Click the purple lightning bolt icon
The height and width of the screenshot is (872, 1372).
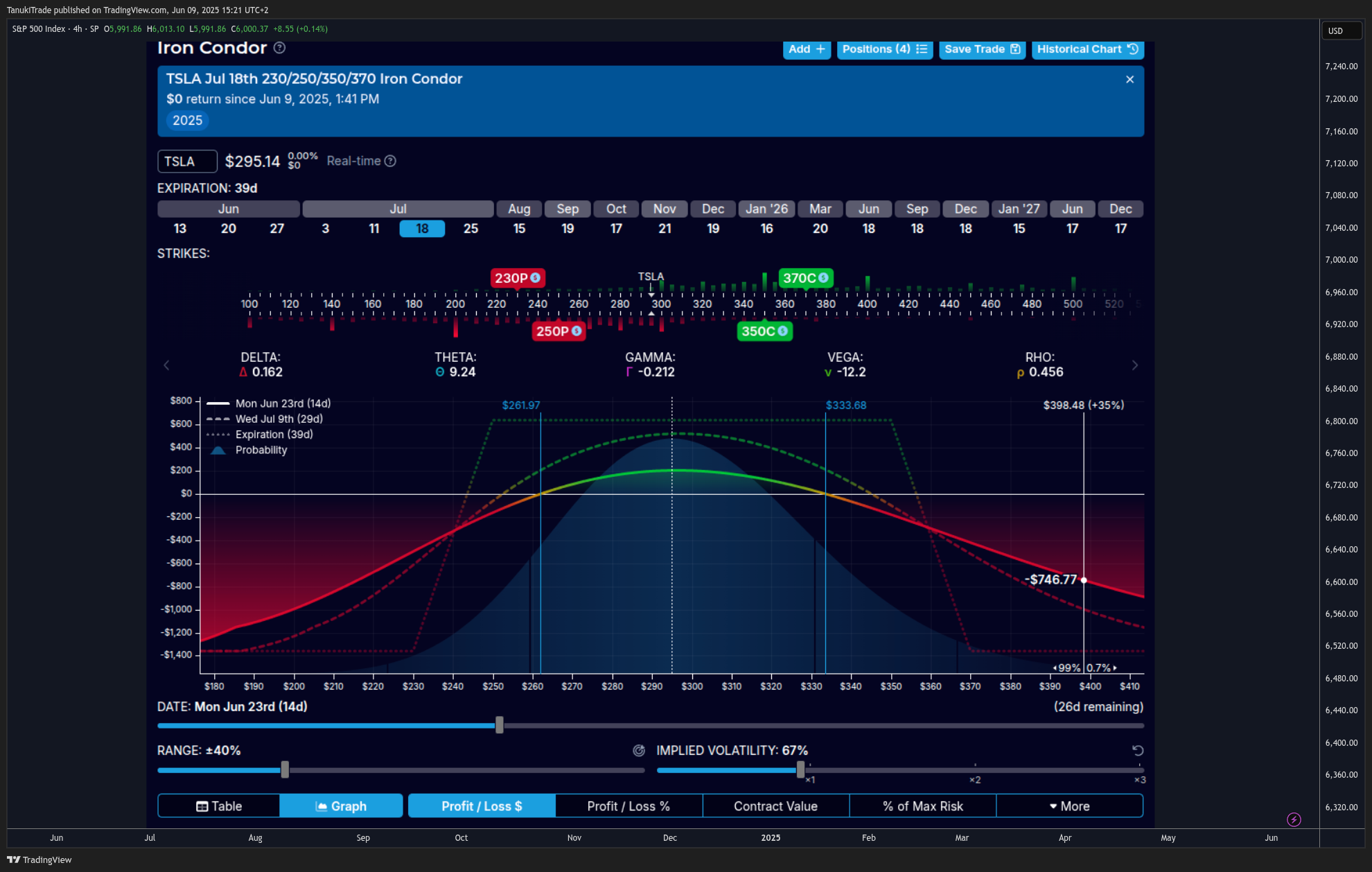click(1294, 820)
